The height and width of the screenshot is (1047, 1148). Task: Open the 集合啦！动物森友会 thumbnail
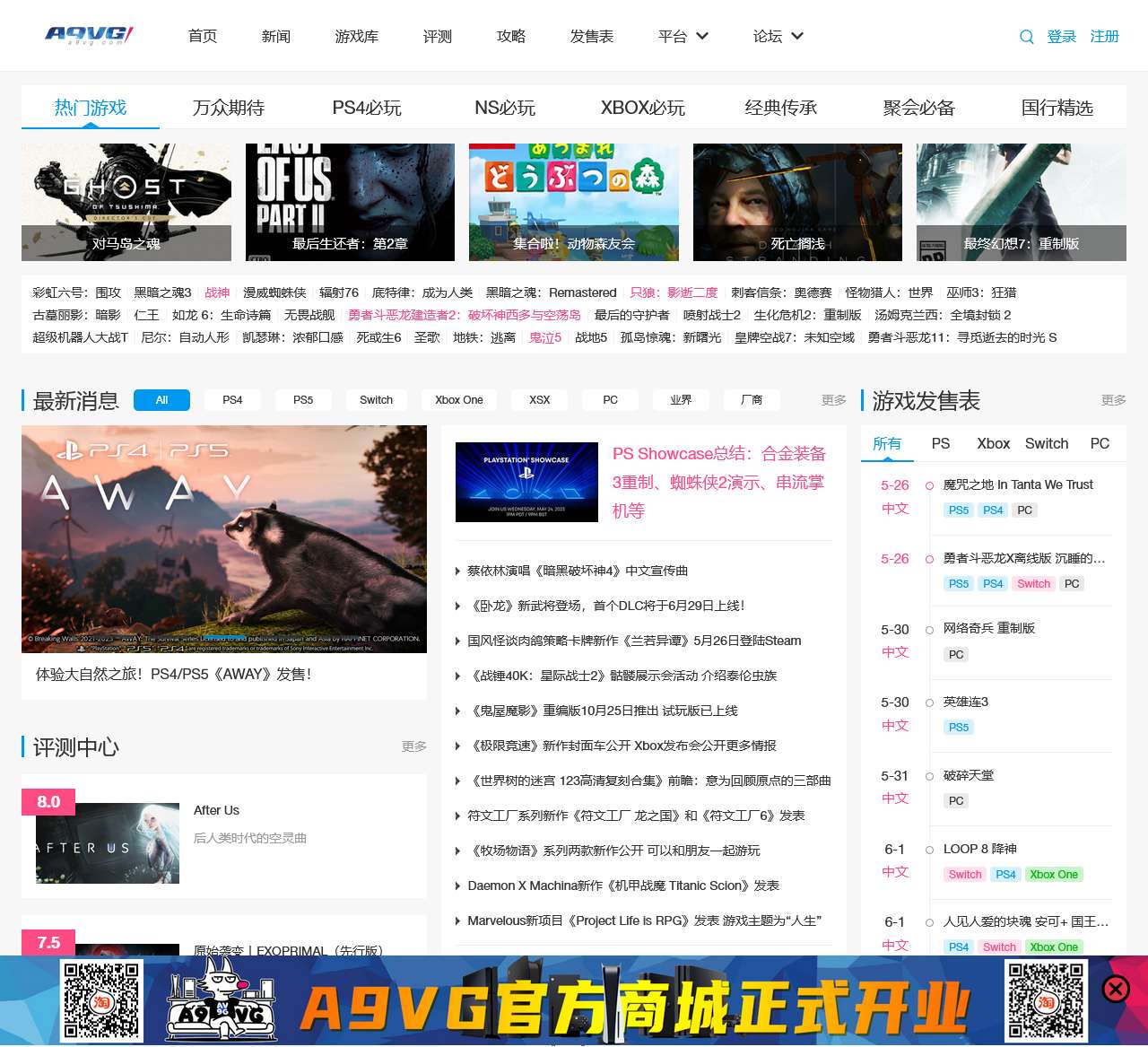(574, 202)
